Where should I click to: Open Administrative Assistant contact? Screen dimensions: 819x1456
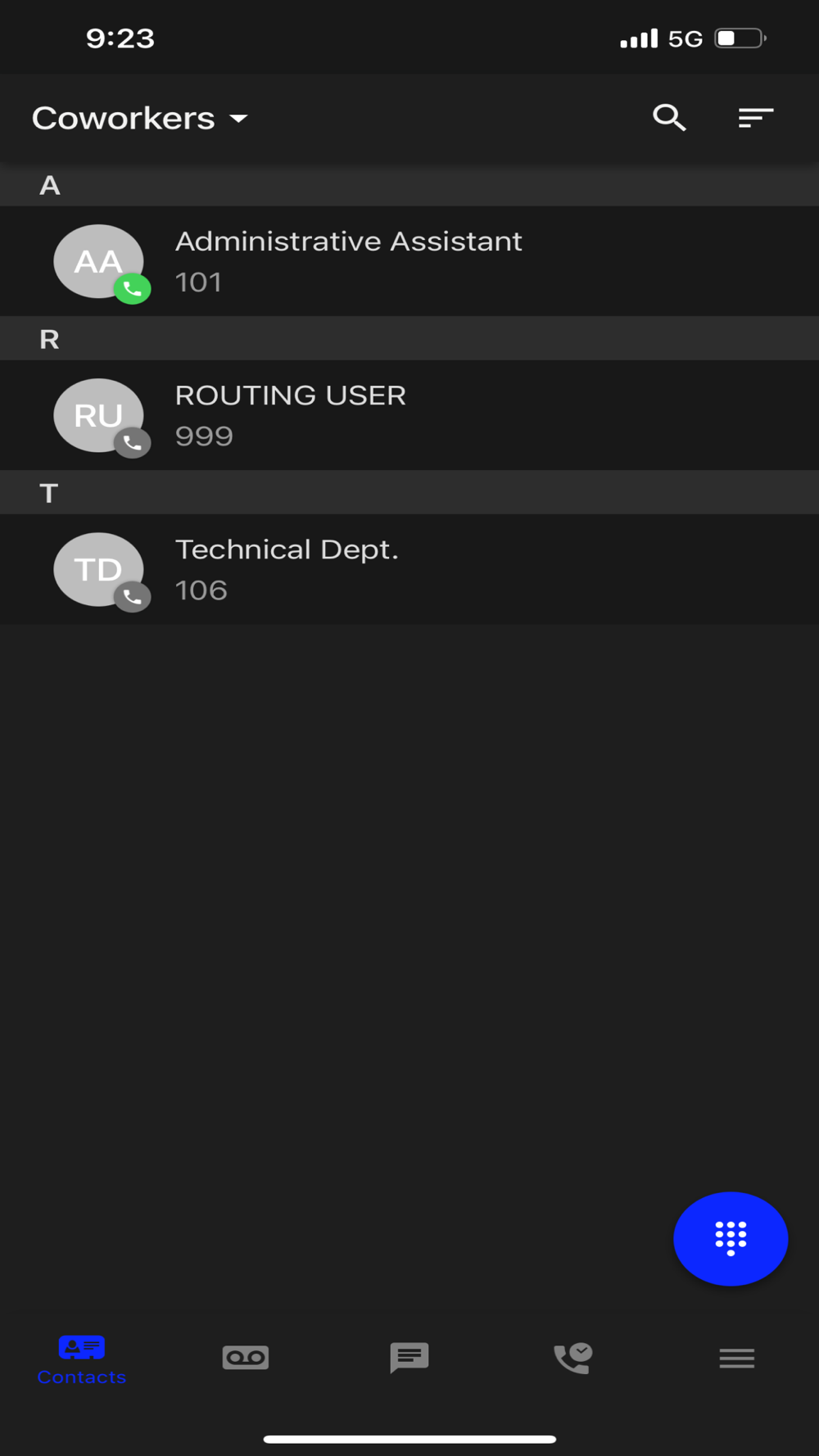(x=409, y=261)
